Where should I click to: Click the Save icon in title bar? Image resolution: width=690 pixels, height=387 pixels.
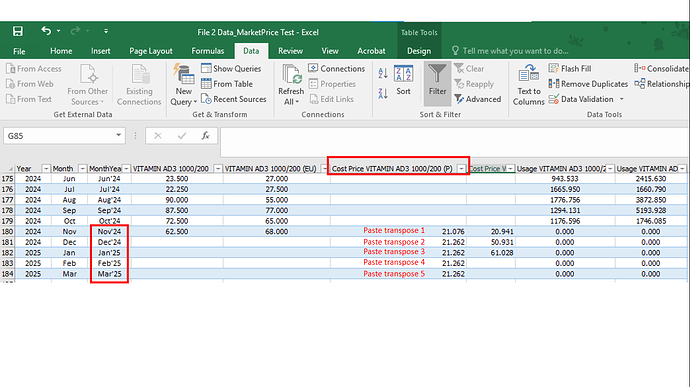click(18, 31)
